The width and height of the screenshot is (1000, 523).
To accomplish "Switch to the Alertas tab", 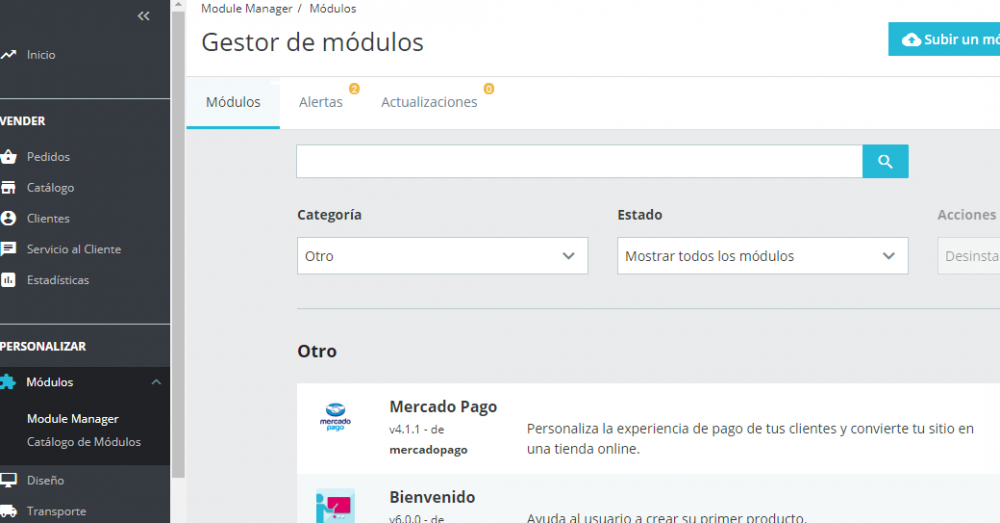I will pyautogui.click(x=321, y=102).
